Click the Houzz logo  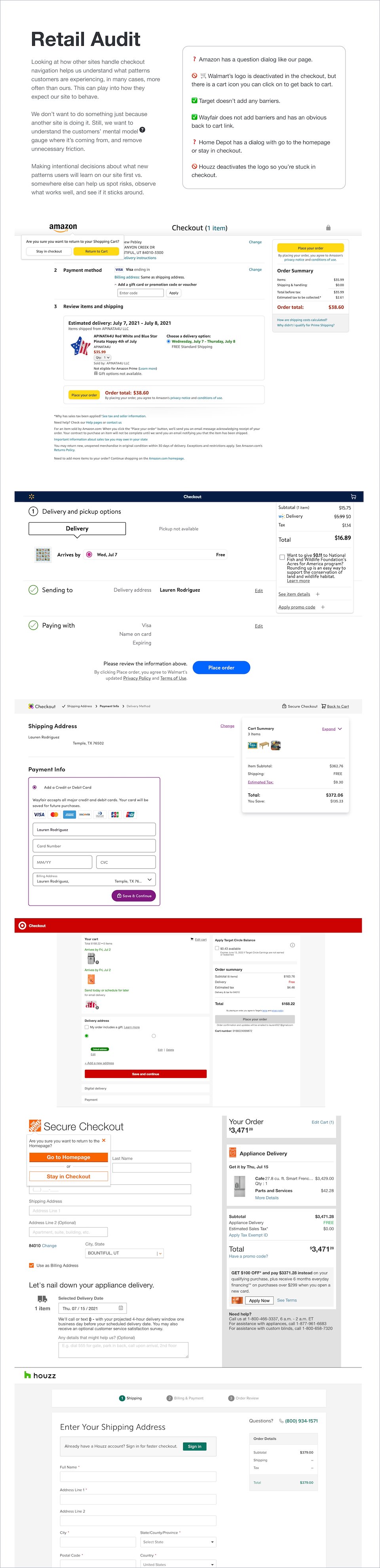pyautogui.click(x=40, y=1375)
